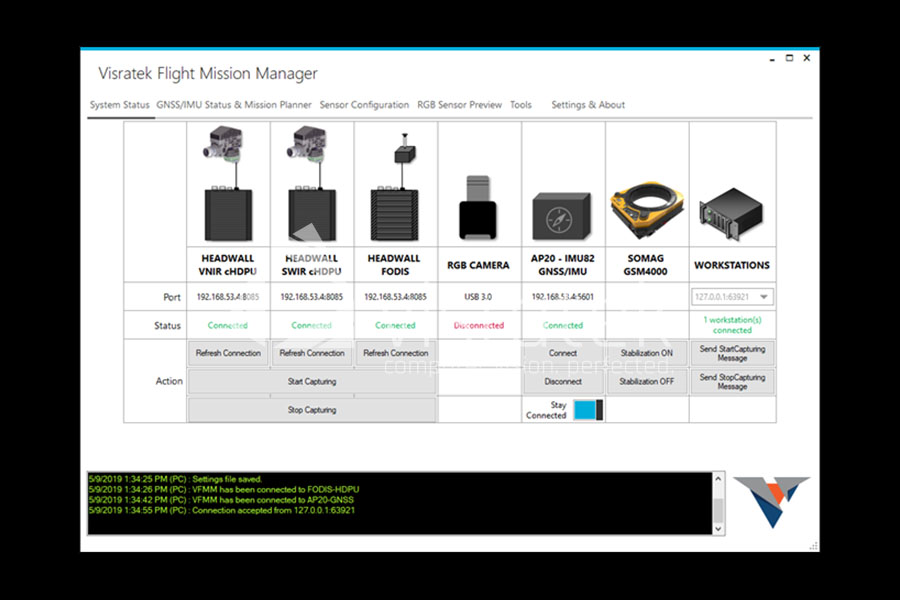Click the AP20 Connected status text

tap(562, 326)
